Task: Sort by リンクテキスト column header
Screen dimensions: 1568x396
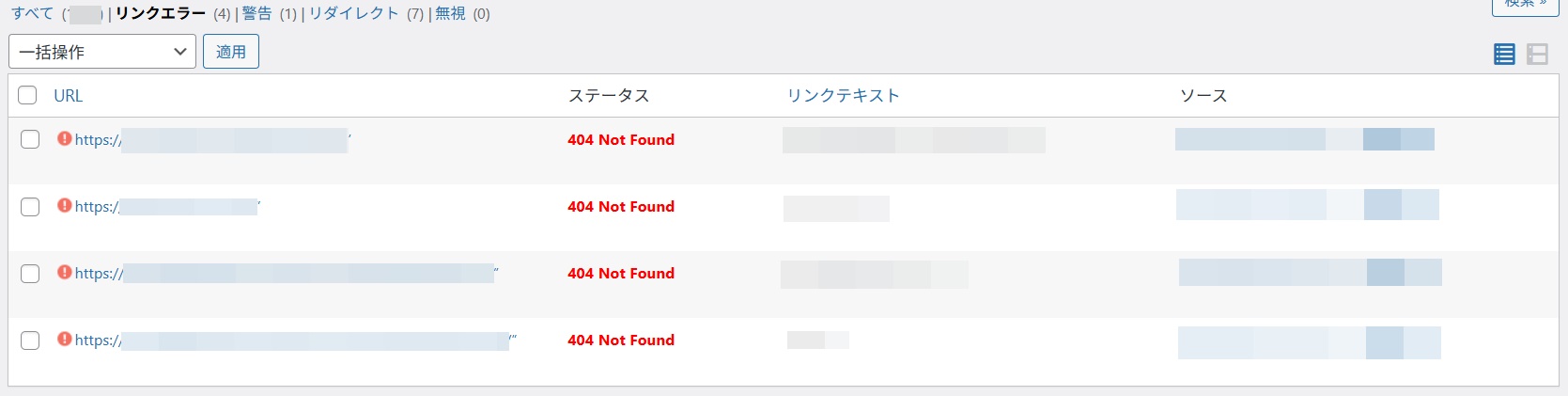Action: (x=843, y=95)
